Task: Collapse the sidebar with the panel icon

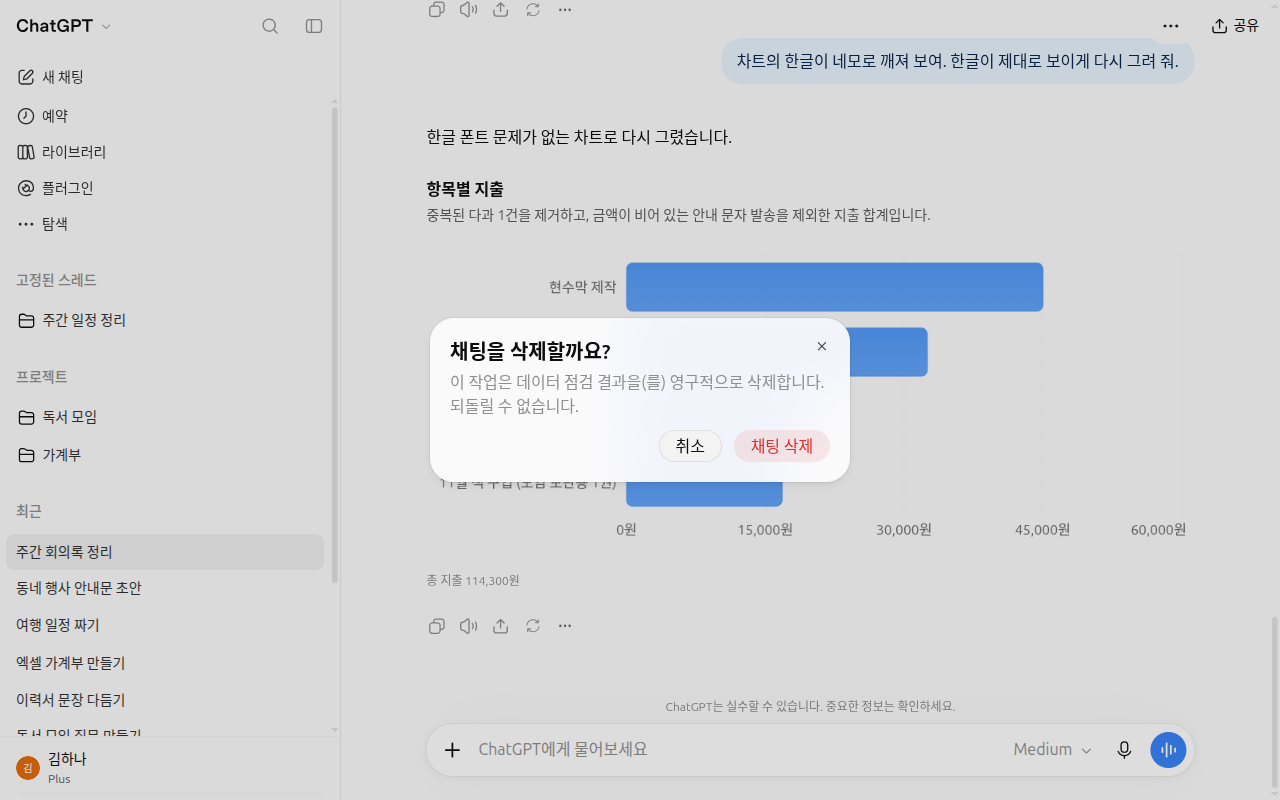Action: 314,26
